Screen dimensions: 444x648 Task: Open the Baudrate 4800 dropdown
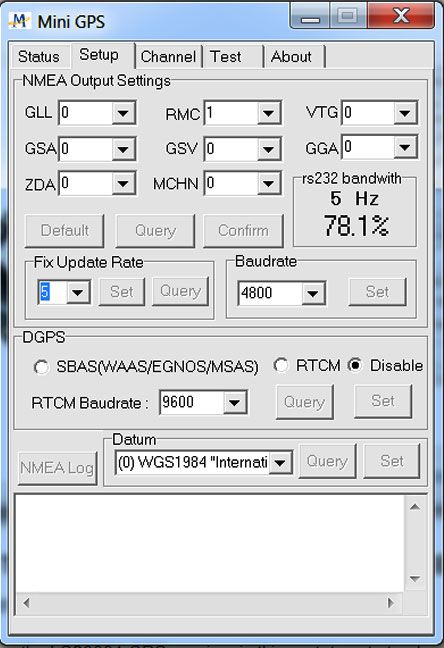click(x=313, y=293)
